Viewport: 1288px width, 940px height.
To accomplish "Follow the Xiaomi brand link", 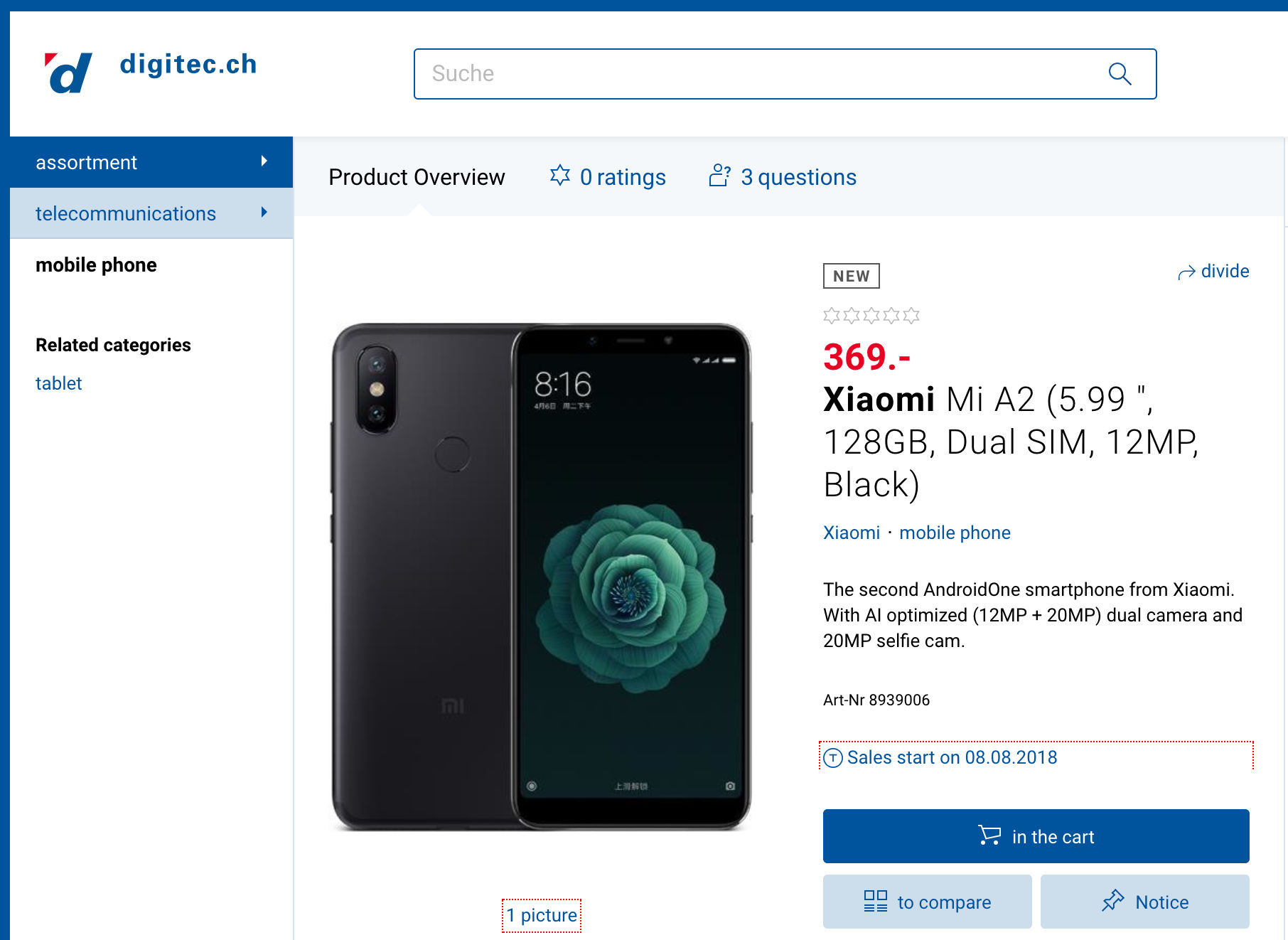I will pyautogui.click(x=851, y=533).
